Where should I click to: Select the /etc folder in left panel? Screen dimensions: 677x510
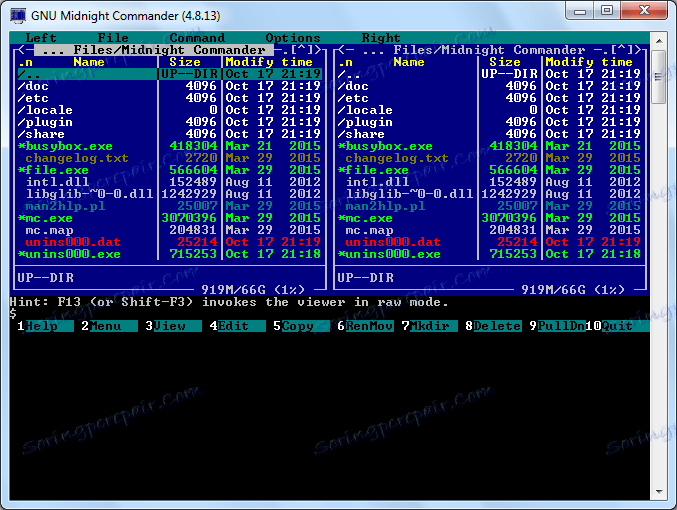pyautogui.click(x=170, y=98)
